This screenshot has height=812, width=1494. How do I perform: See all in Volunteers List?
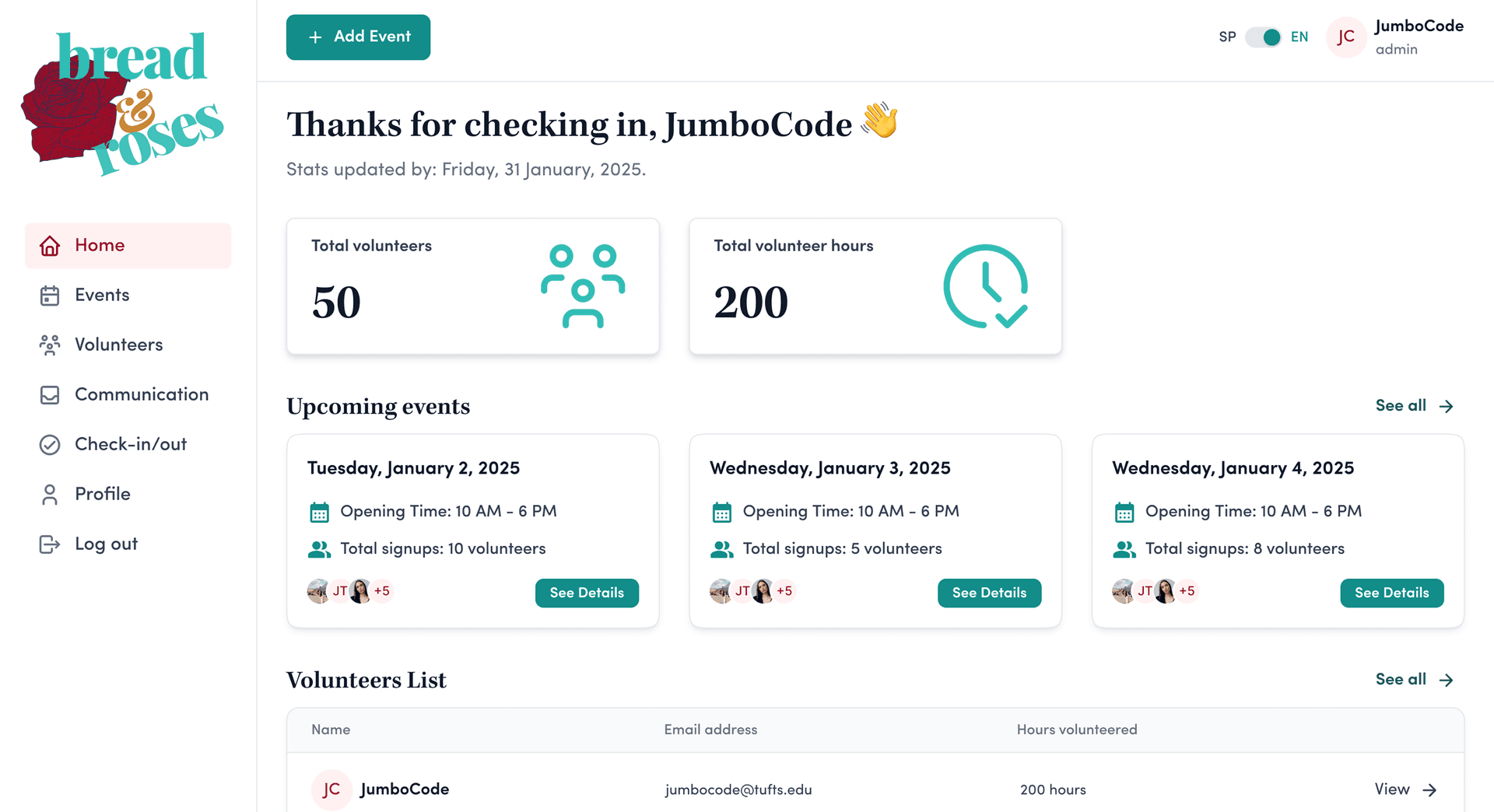click(x=1413, y=680)
